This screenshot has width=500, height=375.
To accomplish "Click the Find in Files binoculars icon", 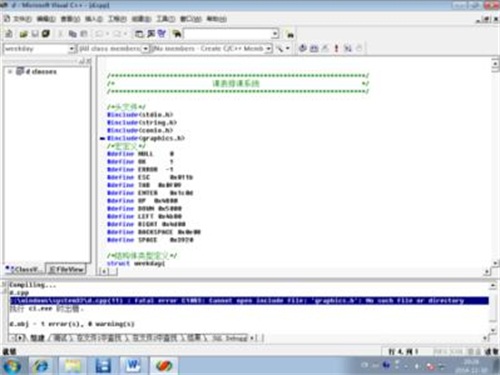I will [176, 34].
